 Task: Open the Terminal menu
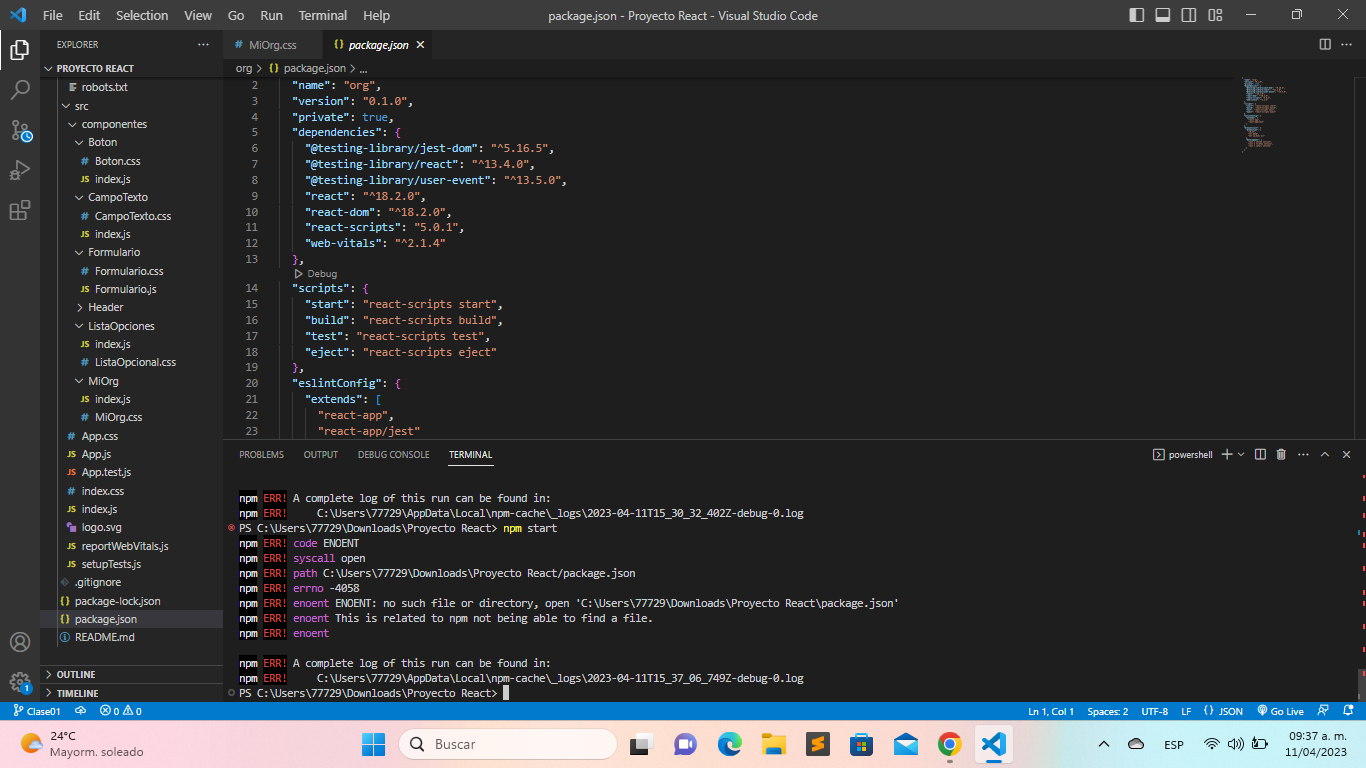click(x=323, y=15)
